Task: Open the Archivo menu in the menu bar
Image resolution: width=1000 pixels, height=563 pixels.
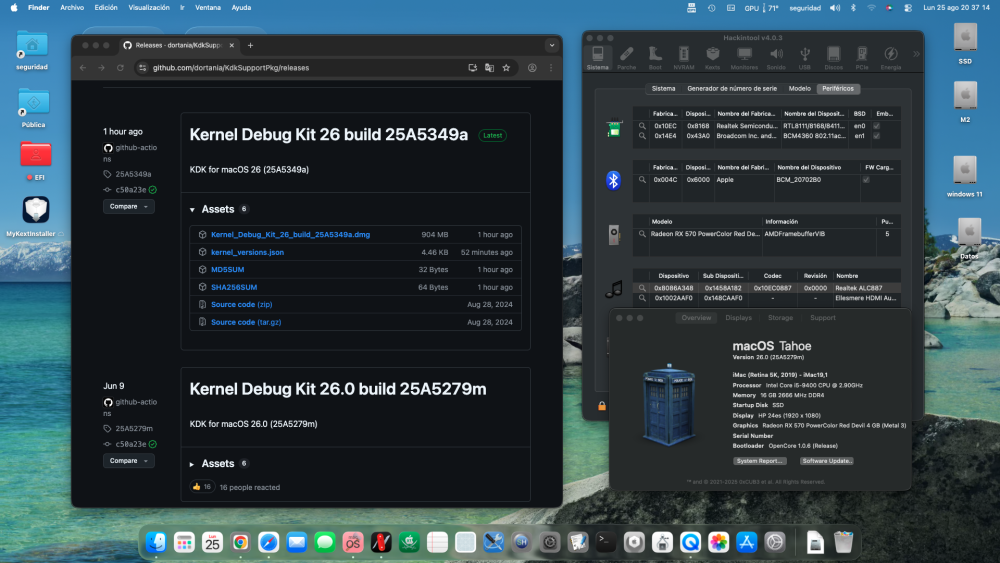Action: tap(72, 8)
